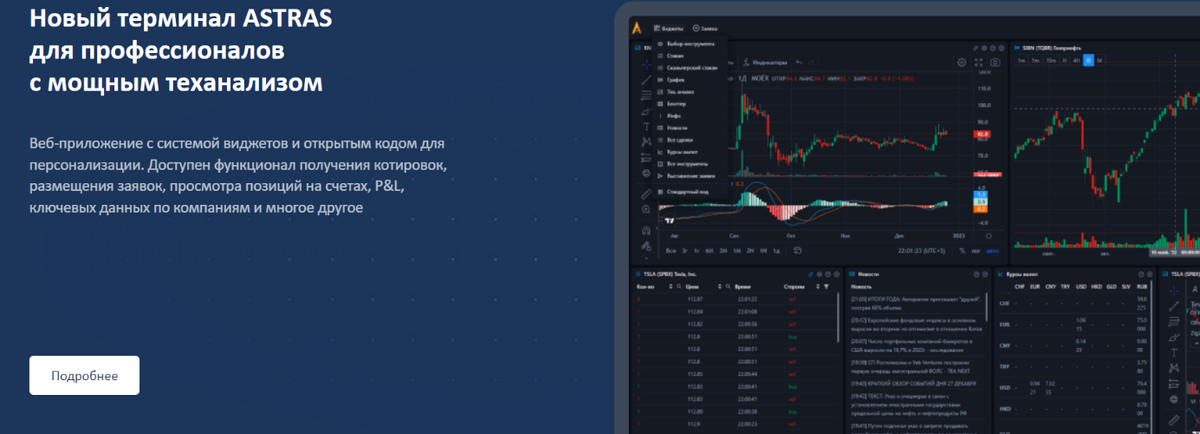Screen dimensions: 1200x434
Task: Open search for Кол-во column
Action: 679,286
